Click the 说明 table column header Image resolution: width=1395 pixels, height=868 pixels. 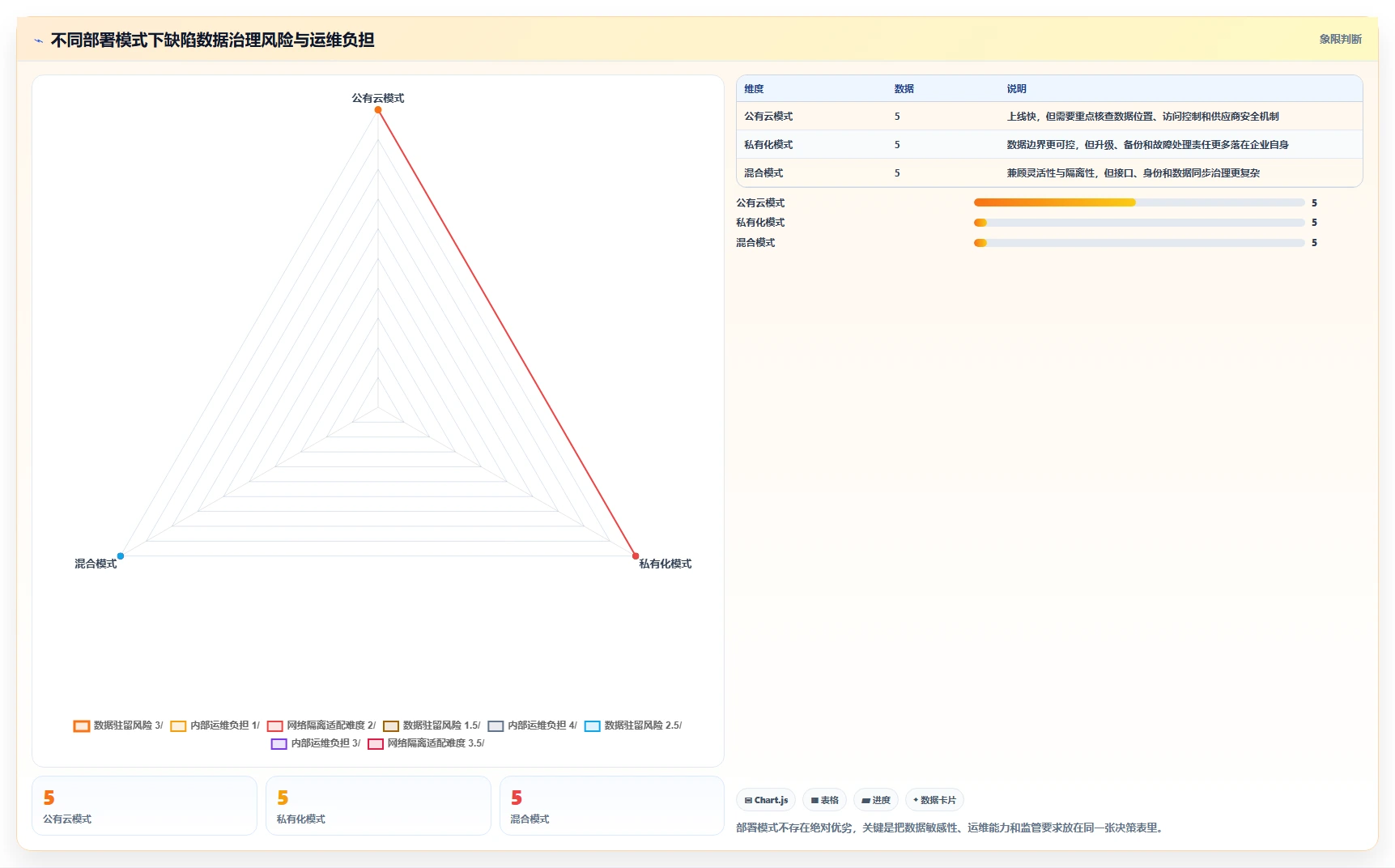point(1017,89)
